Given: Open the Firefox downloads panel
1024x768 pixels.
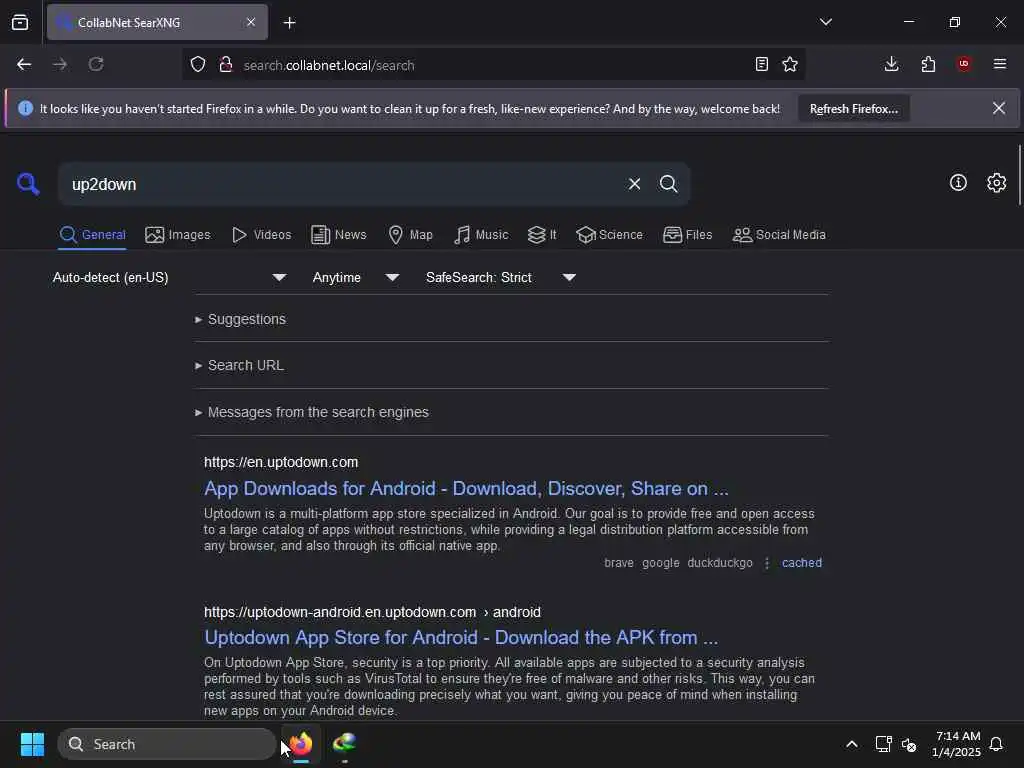Looking at the screenshot, I should tap(891, 64).
